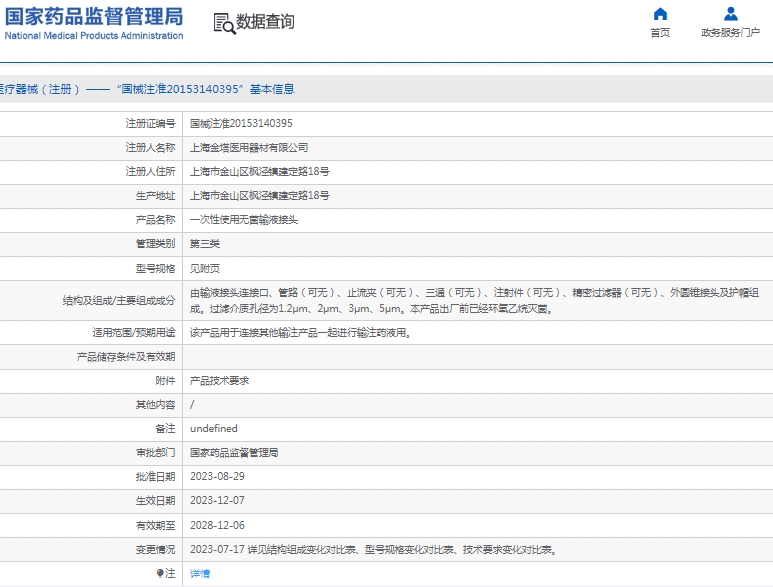Select the change record dated 2023-07-17
This screenshot has width=773, height=587.
point(374,550)
